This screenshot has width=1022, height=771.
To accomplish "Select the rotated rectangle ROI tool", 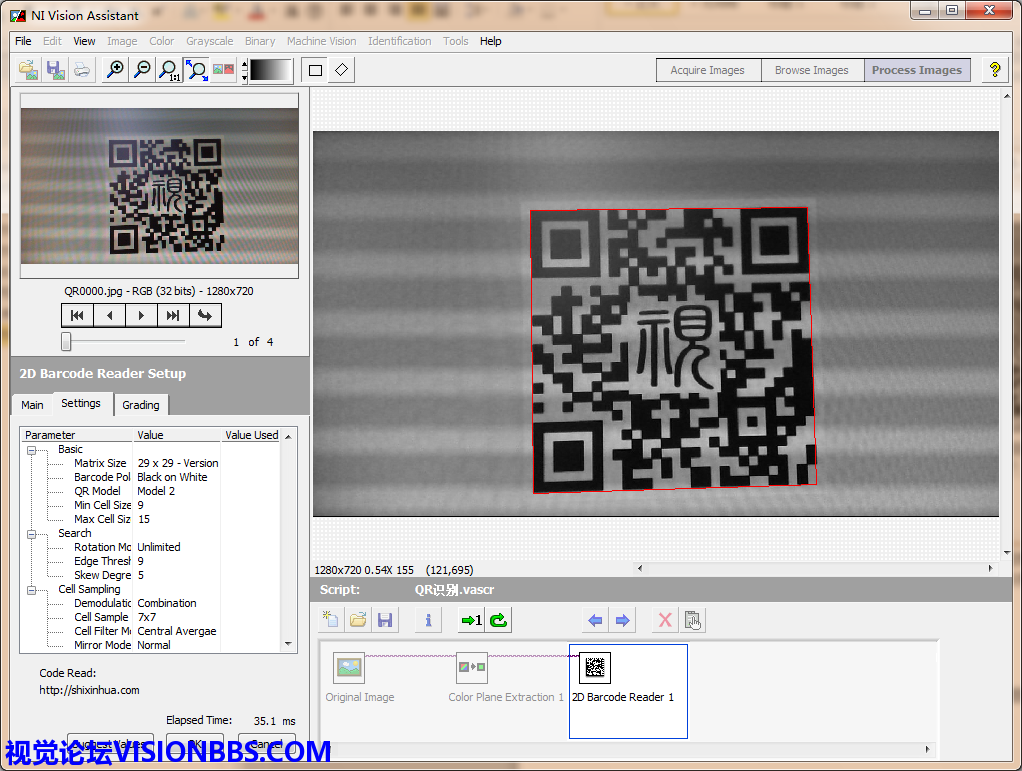I will [342, 70].
